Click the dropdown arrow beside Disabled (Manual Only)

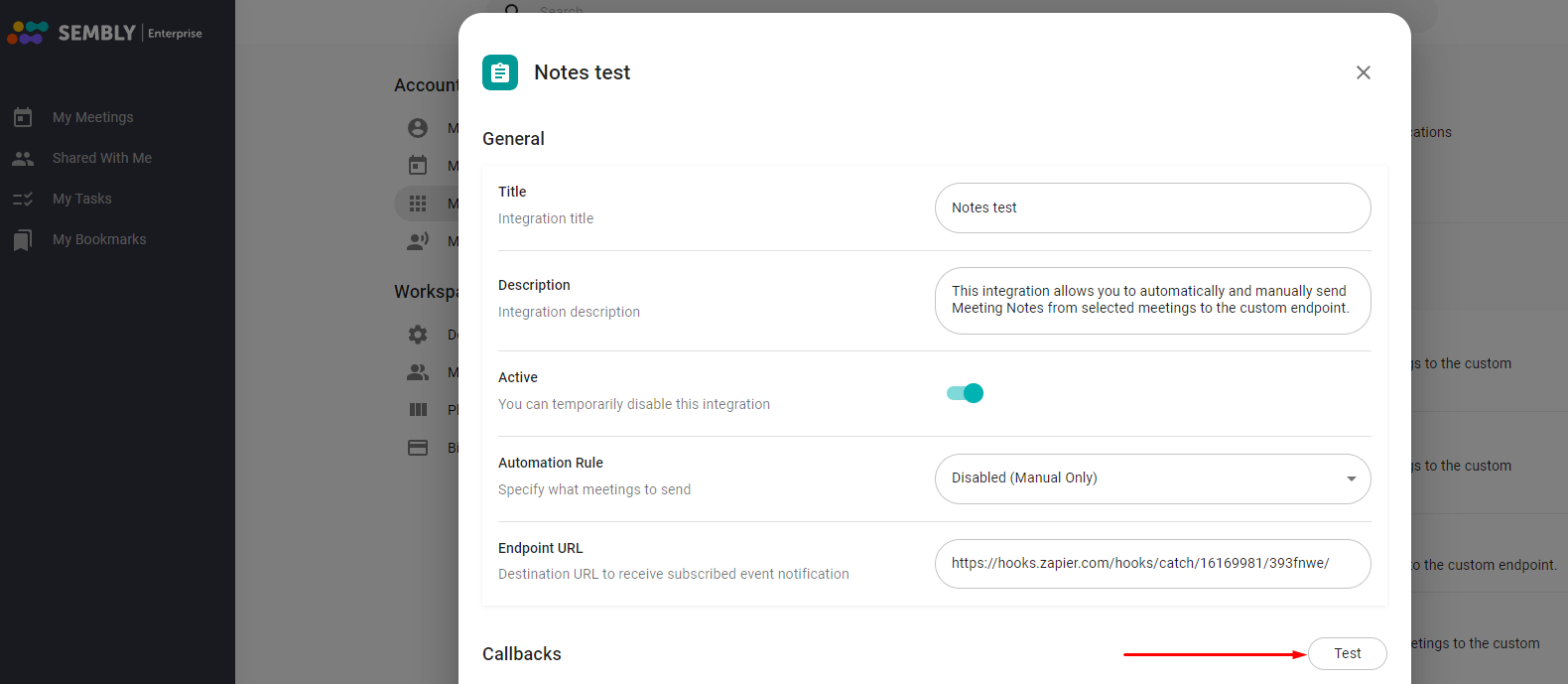click(x=1351, y=479)
